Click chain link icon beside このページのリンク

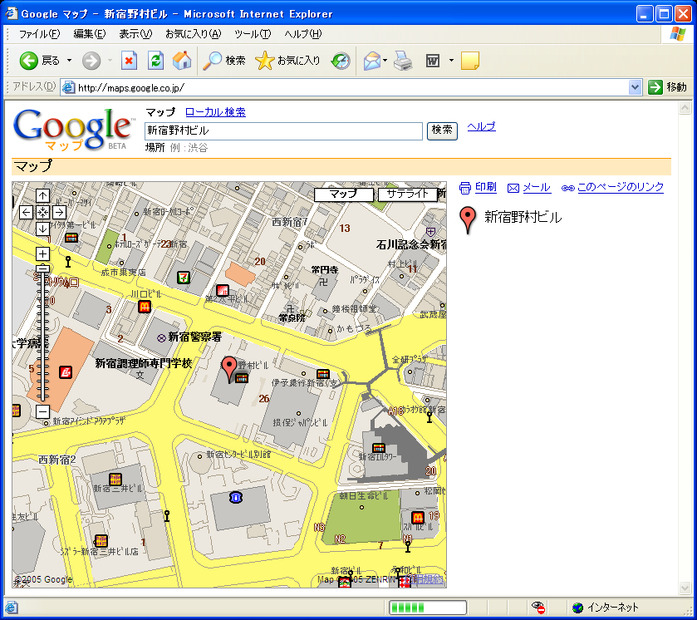pos(568,188)
